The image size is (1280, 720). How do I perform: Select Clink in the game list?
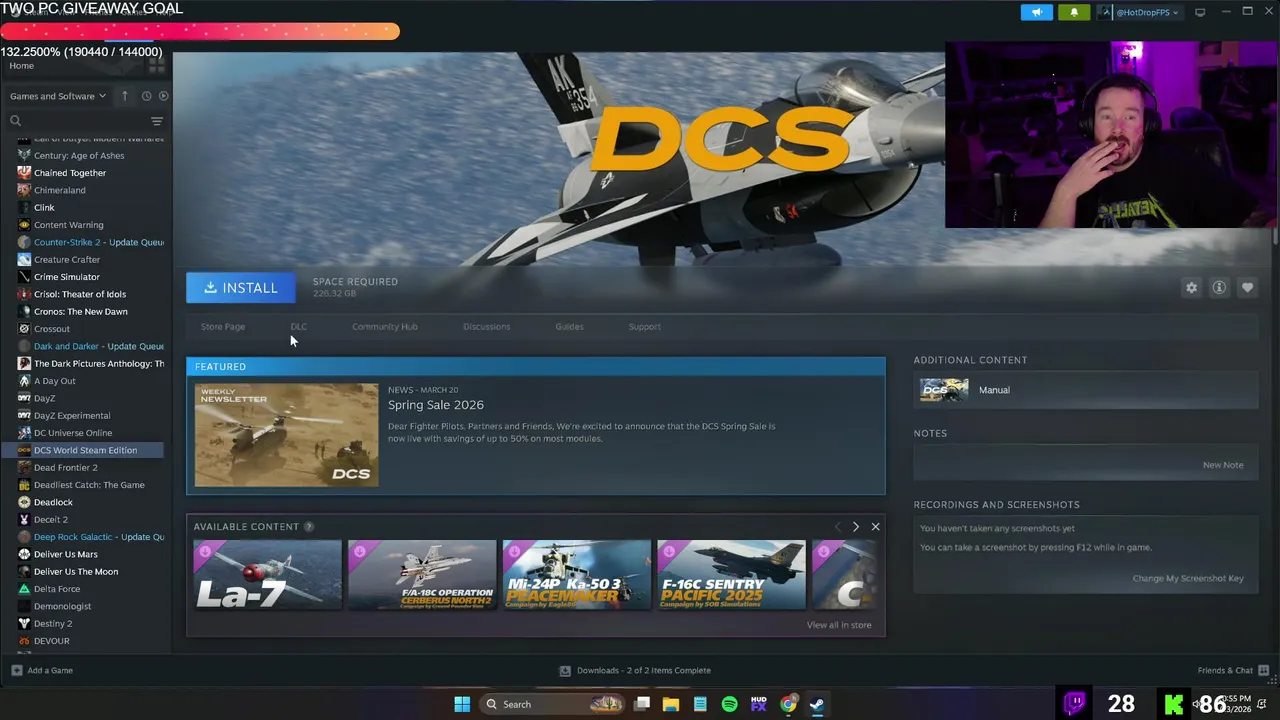tap(44, 207)
